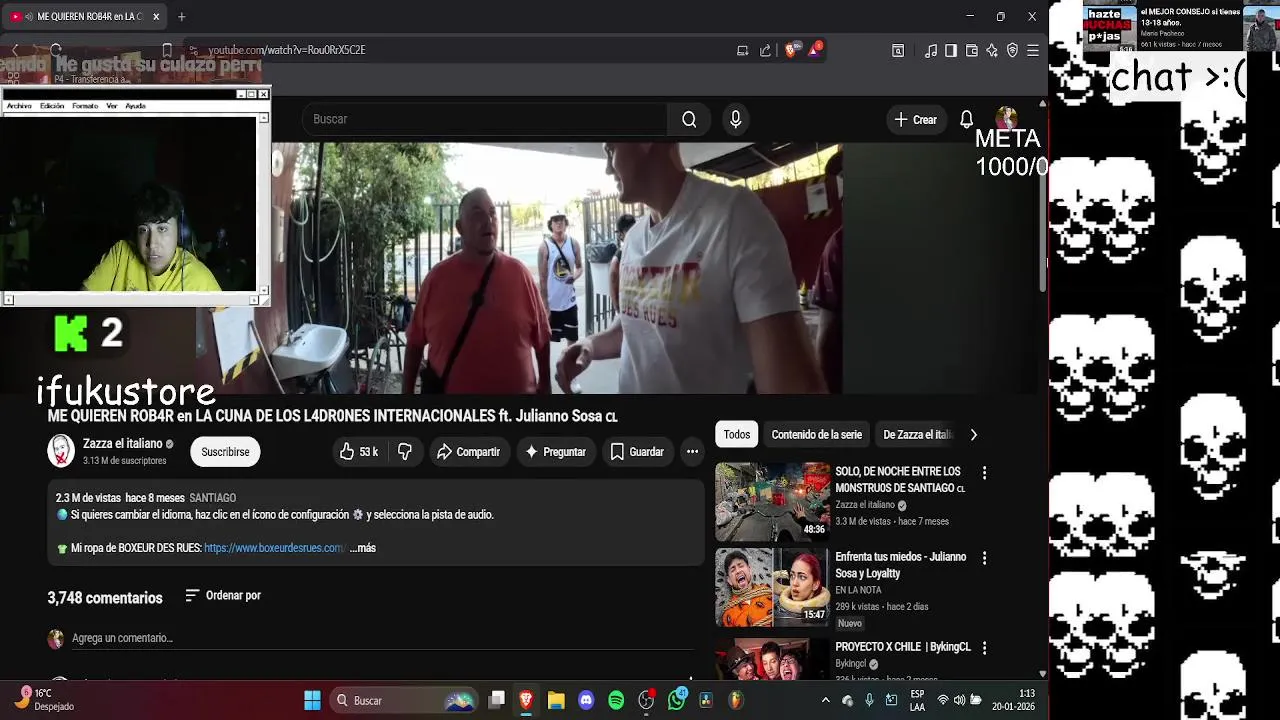Open Ayuda menu in the webcam window
This screenshot has height=720, width=1280.
pos(135,106)
